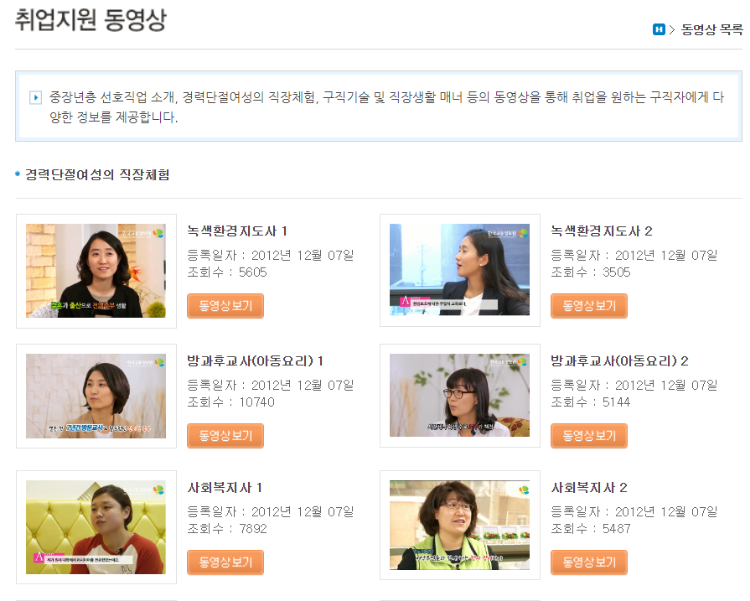
Task: Click the 사회복지사 1 title text
Action: [225, 488]
